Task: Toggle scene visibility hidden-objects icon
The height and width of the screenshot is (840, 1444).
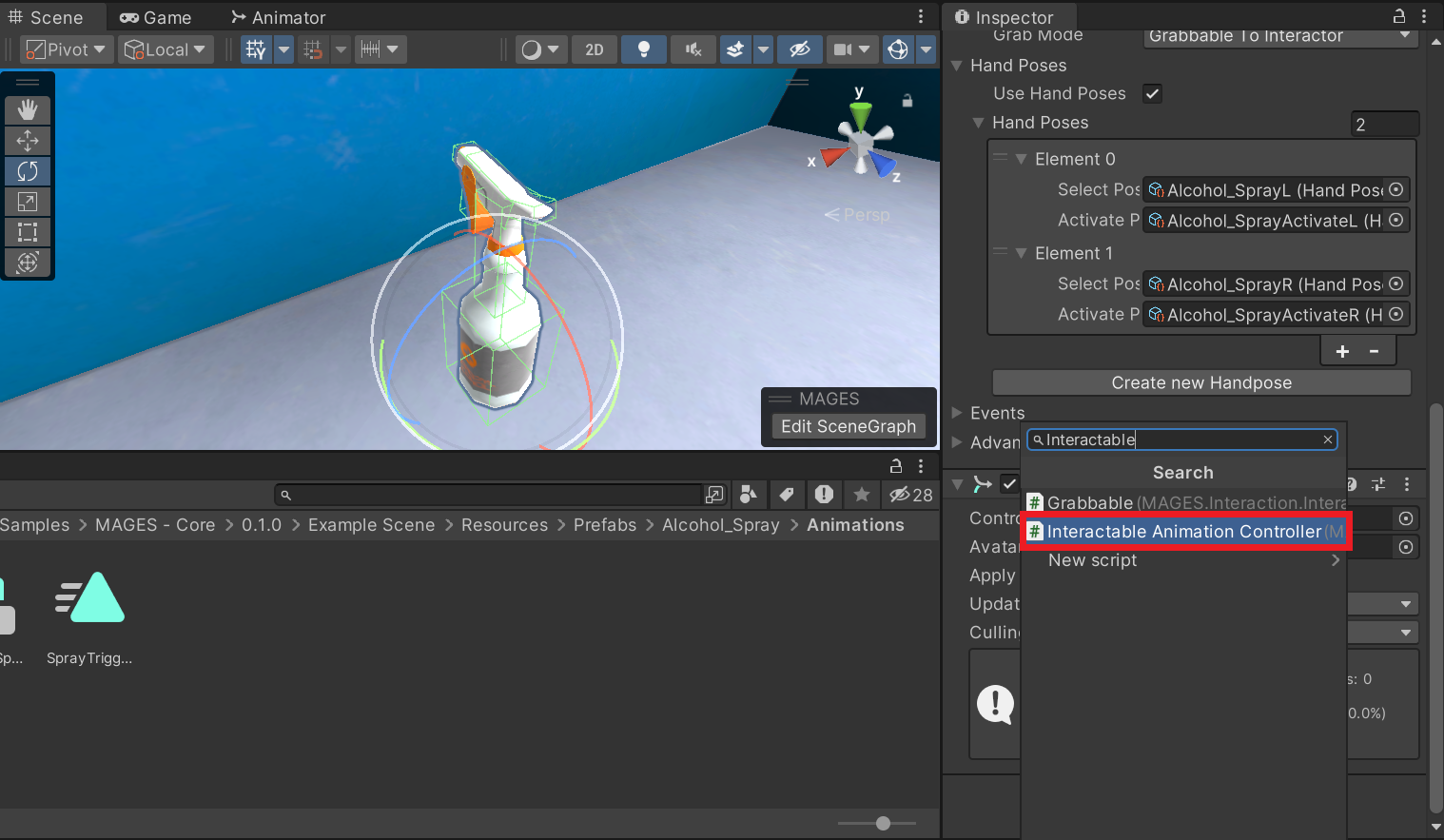Action: (800, 49)
